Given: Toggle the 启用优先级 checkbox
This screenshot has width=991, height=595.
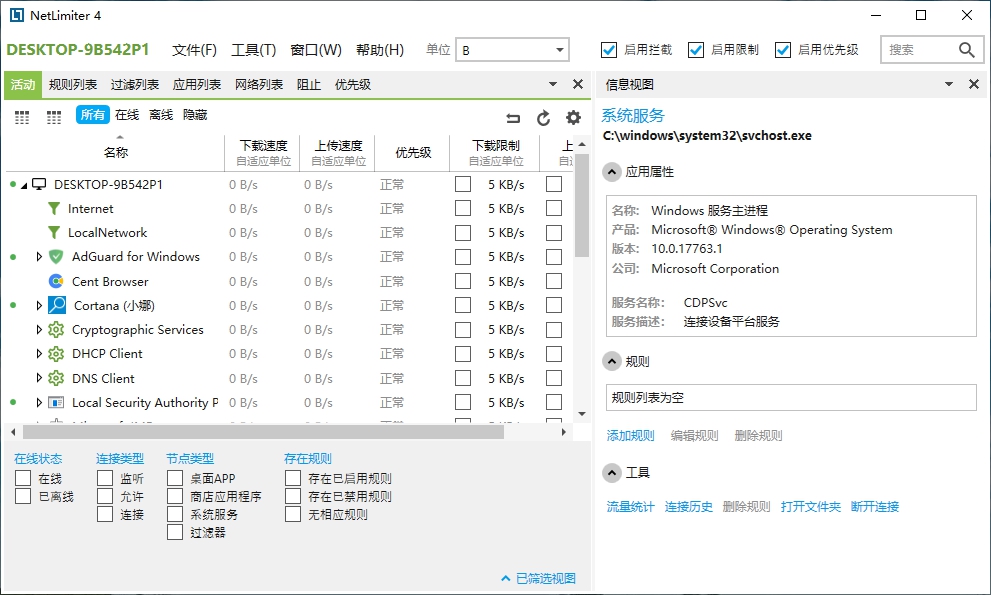Looking at the screenshot, I should [x=782, y=50].
